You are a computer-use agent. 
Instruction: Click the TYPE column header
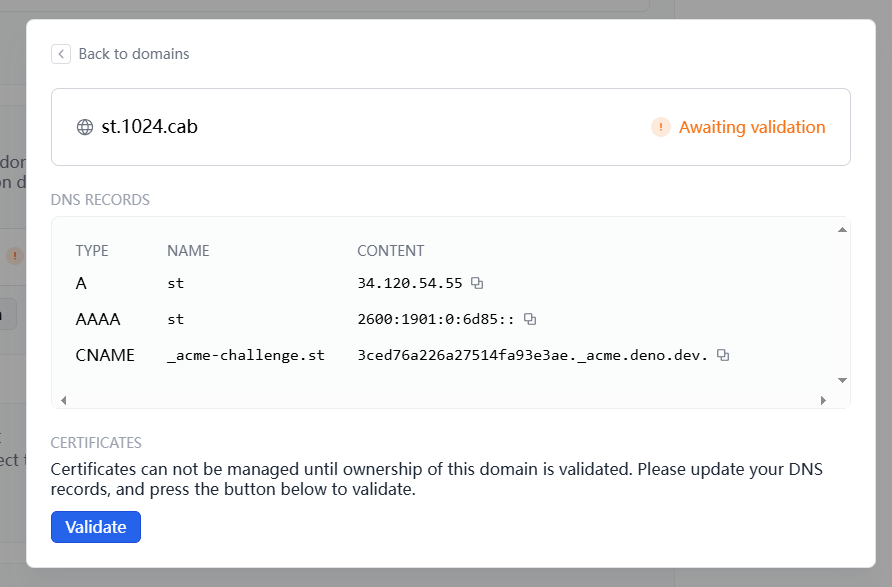pyautogui.click(x=92, y=251)
